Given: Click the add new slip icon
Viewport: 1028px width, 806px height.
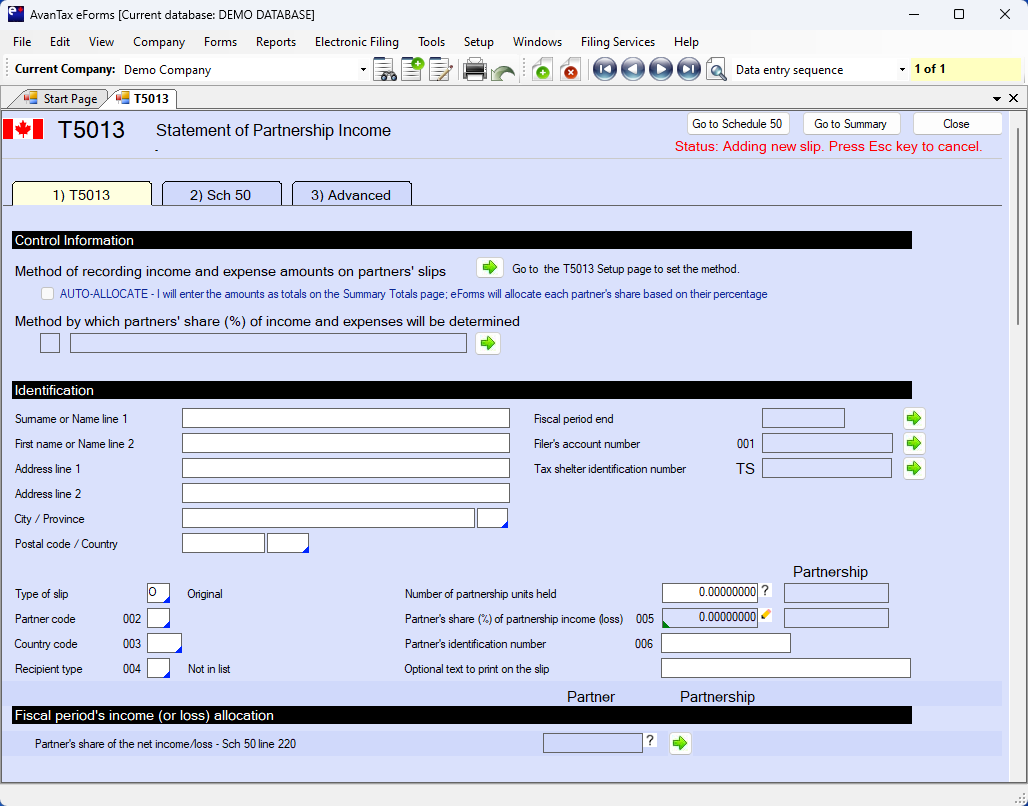Looking at the screenshot, I should tap(541, 70).
